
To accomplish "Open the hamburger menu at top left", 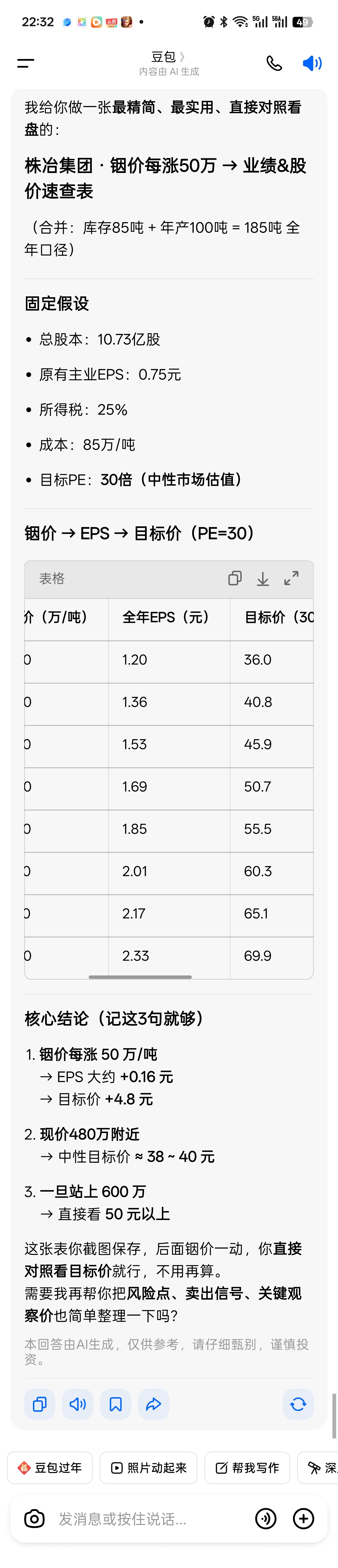I will point(26,63).
